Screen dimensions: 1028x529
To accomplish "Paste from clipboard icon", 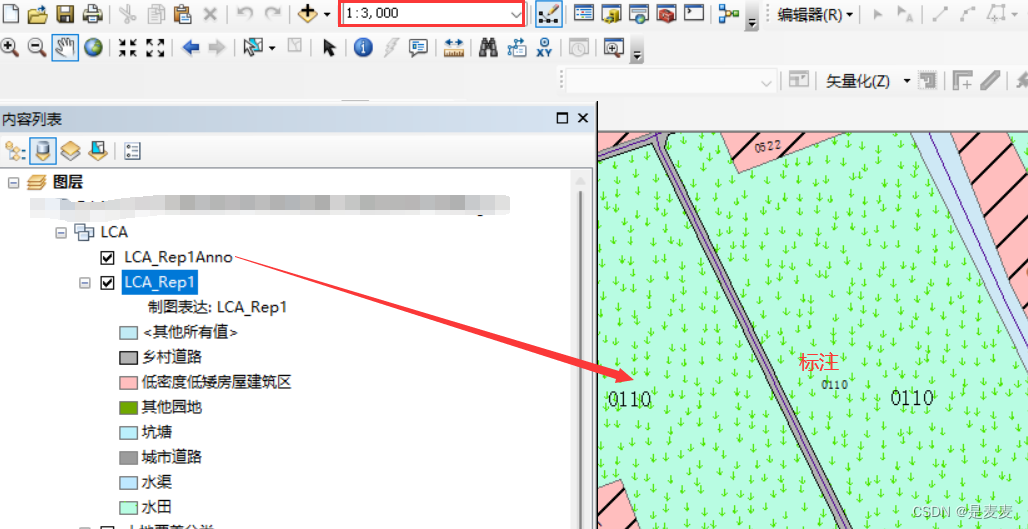I will 182,13.
